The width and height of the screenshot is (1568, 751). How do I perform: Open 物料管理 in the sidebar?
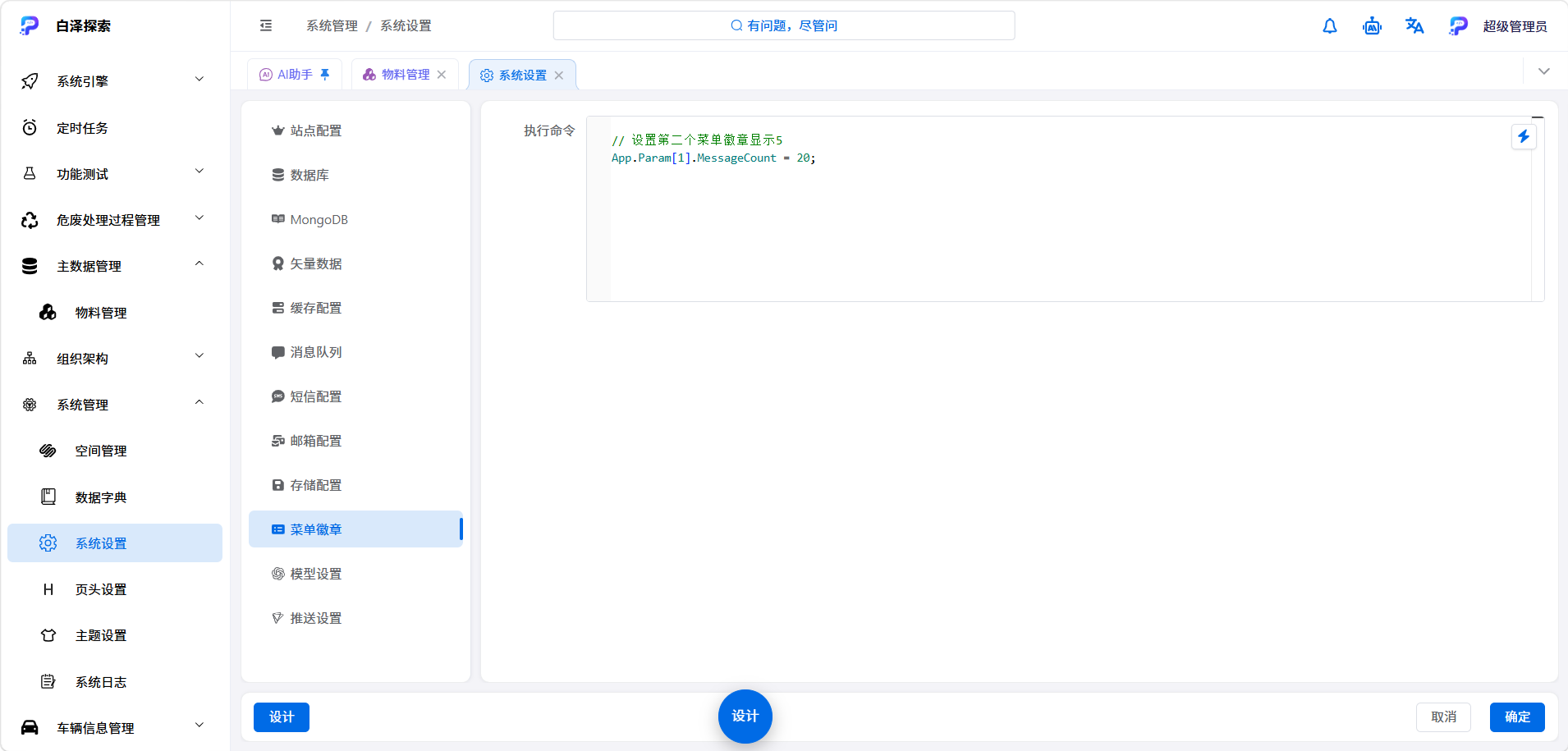coord(115,313)
